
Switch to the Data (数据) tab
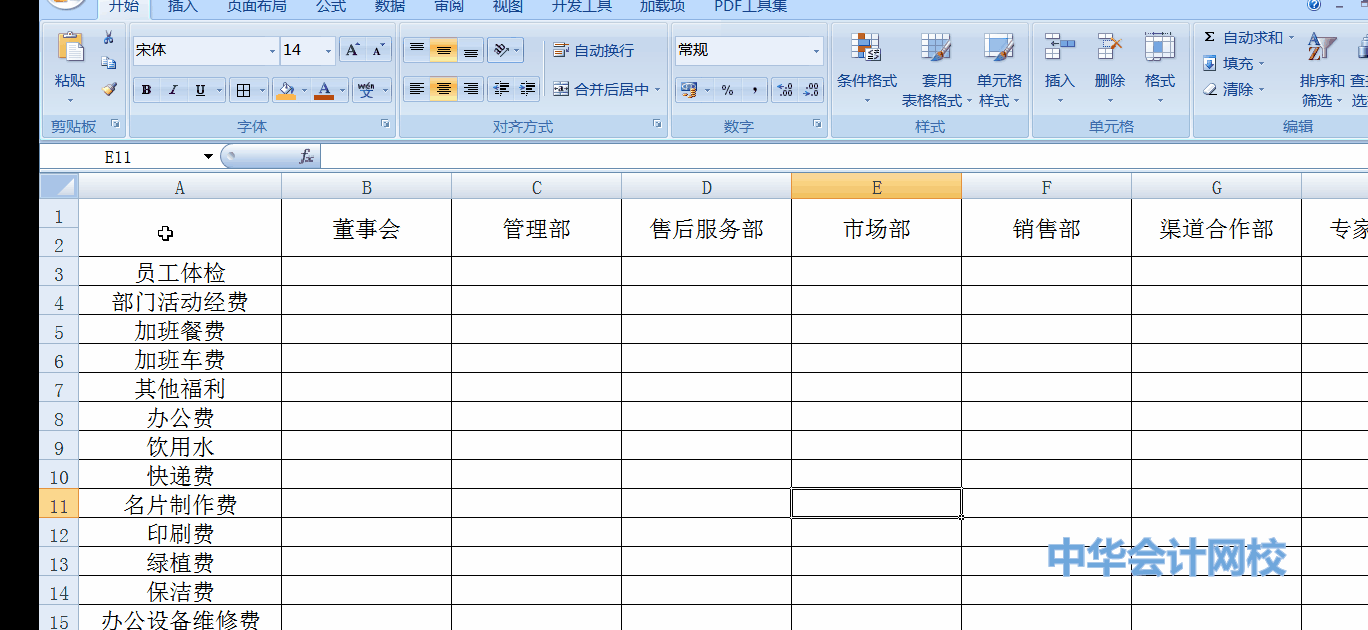point(390,7)
